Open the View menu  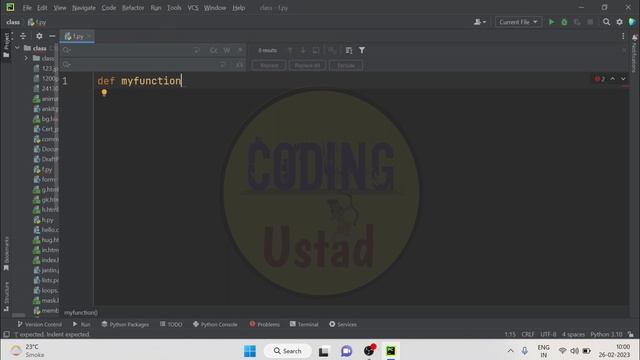[60, 8]
